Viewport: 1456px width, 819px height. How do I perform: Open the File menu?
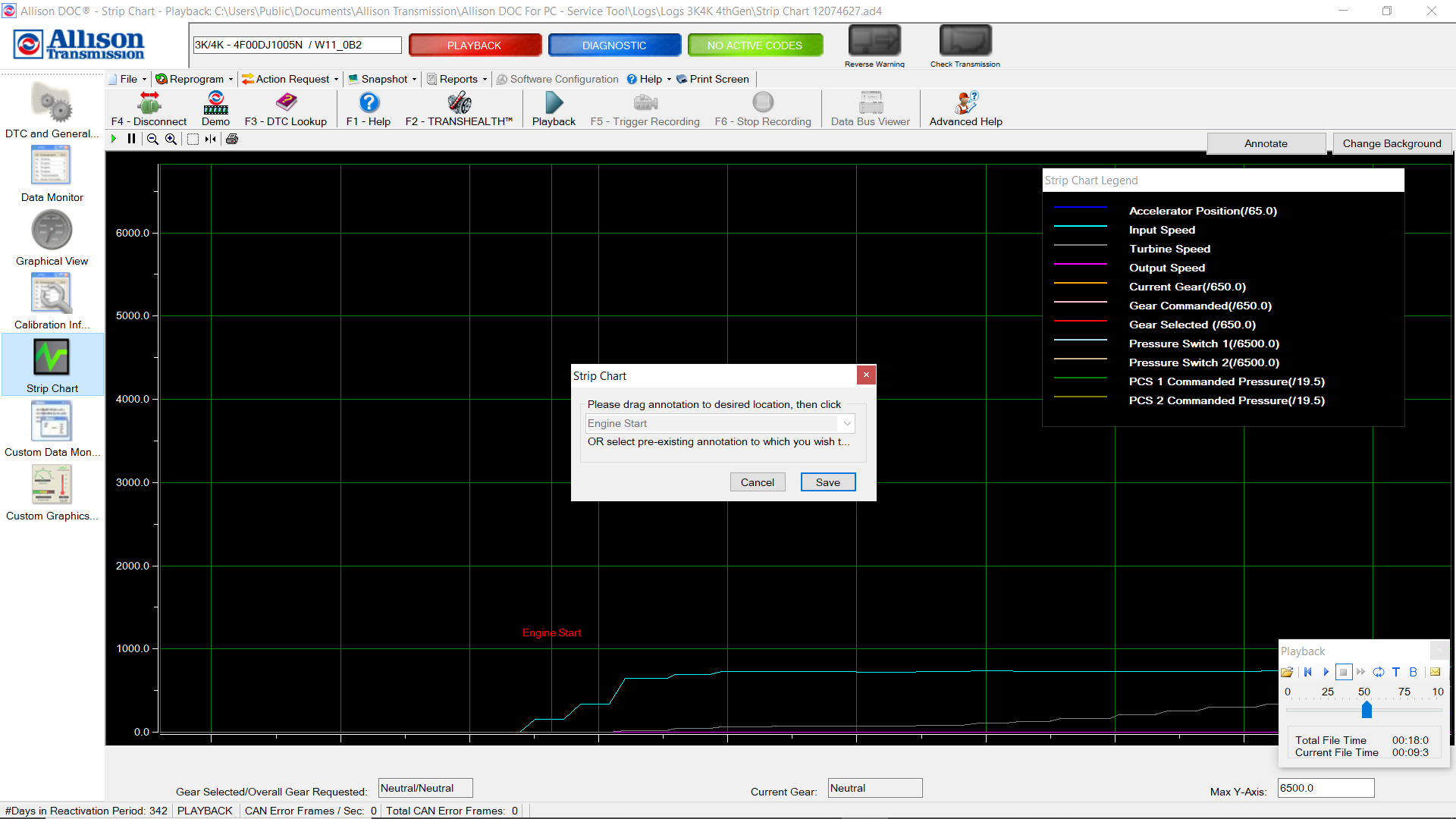pos(127,79)
